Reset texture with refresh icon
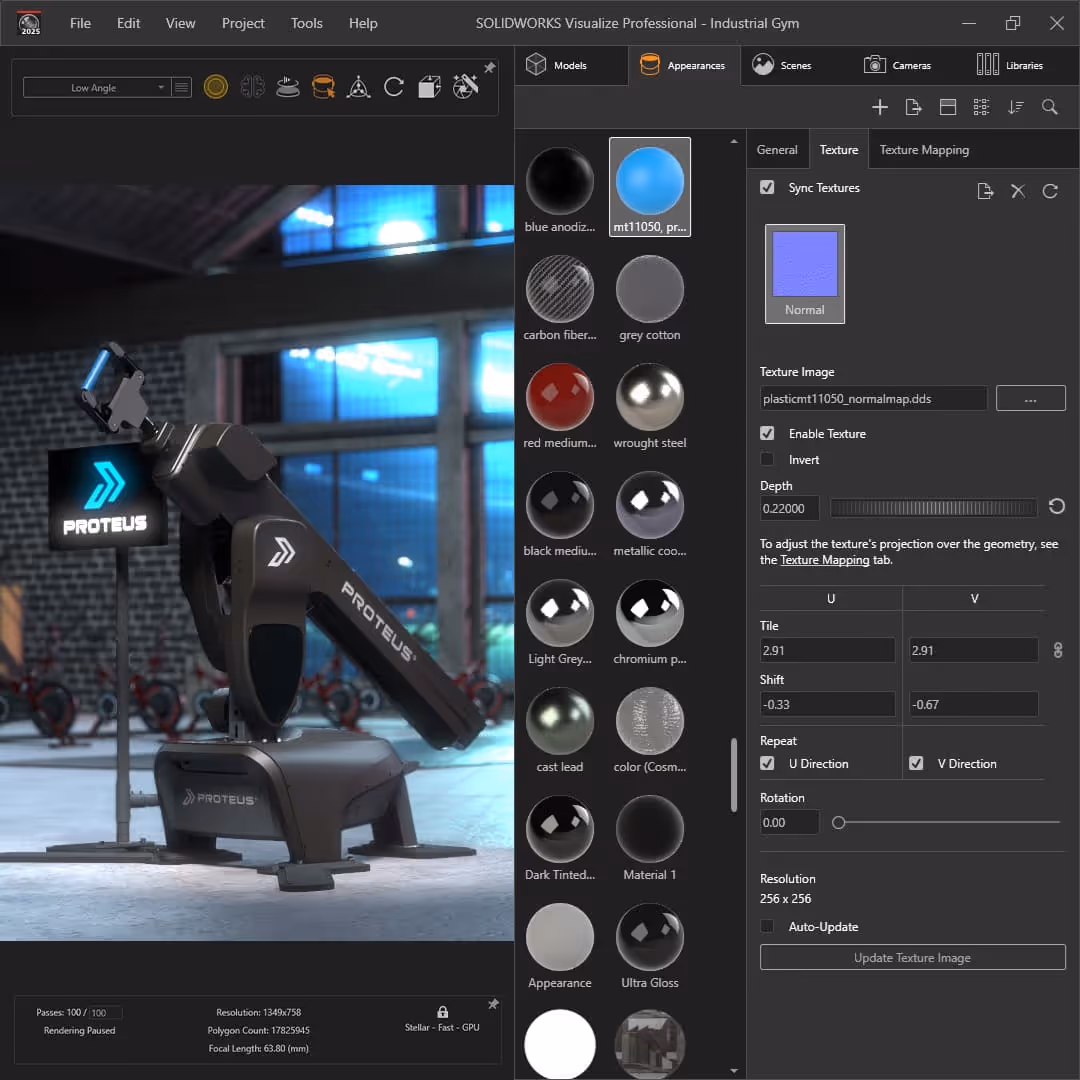Image resolution: width=1080 pixels, height=1080 pixels. 1050,191
